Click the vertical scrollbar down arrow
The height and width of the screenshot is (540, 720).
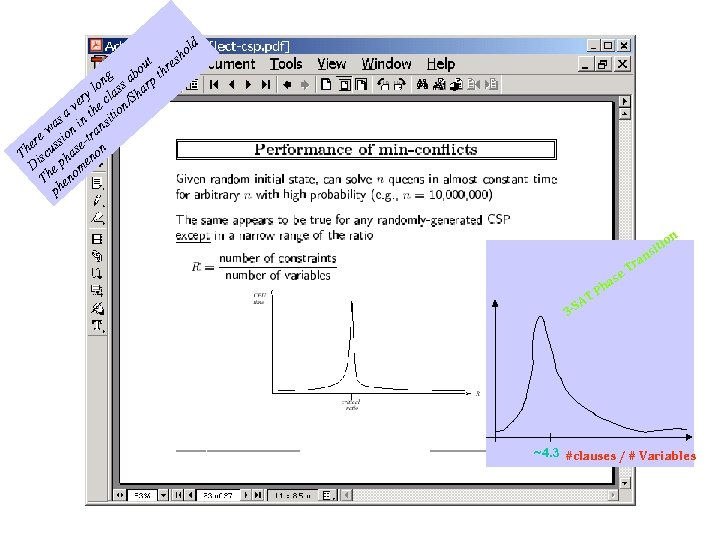tap(624, 483)
